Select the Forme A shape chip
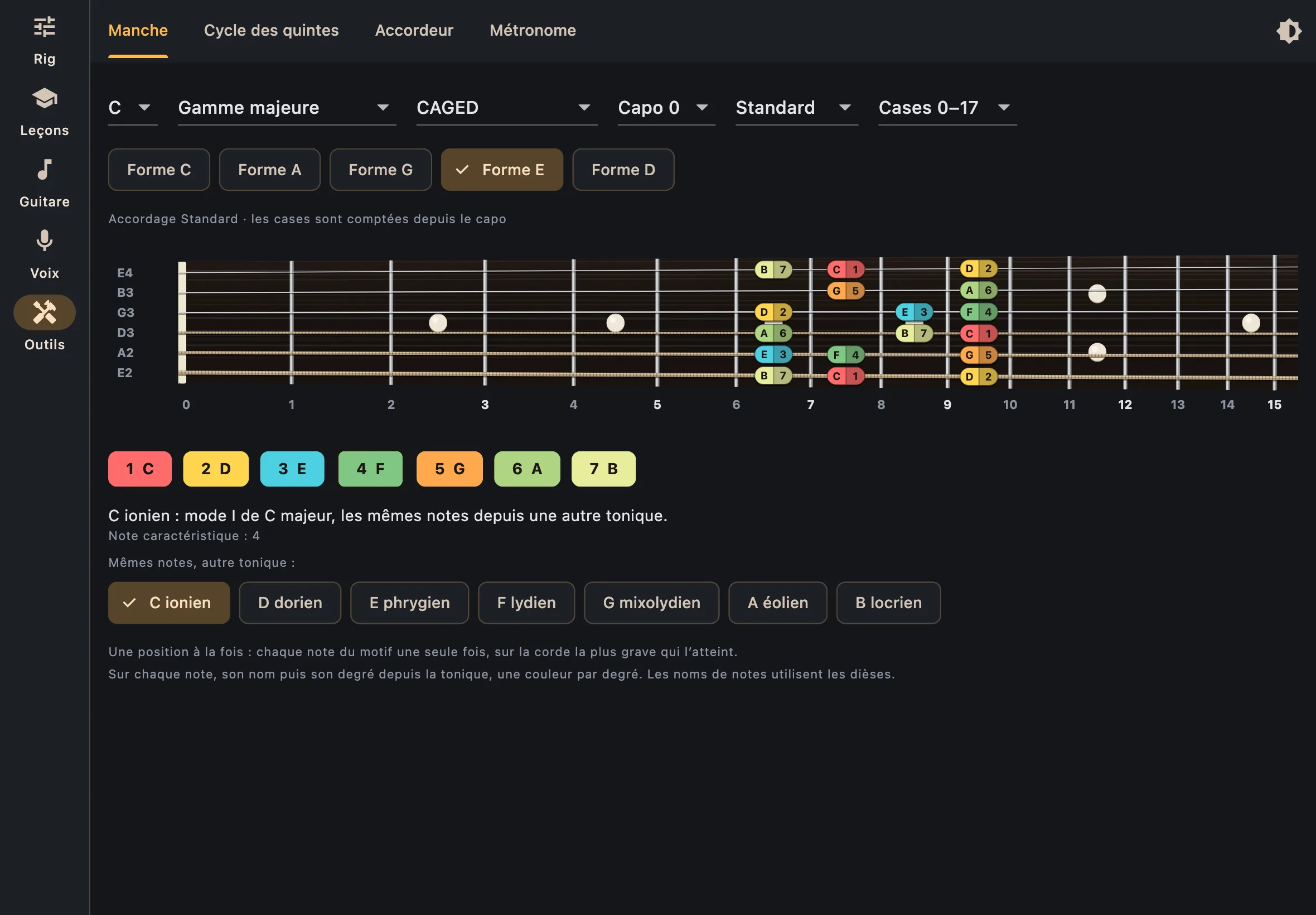 [269, 170]
